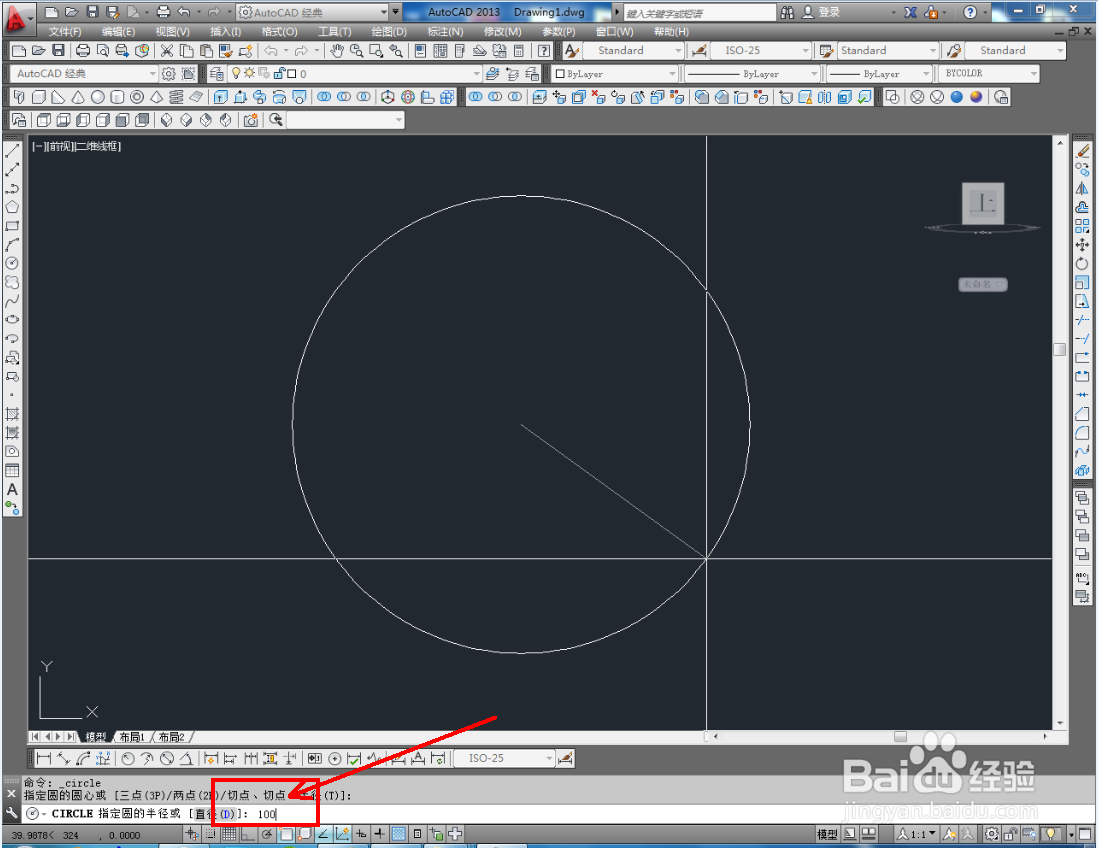This screenshot has width=1098, height=848.
Task: Click the 1:1 annotation scale button
Action: click(x=918, y=834)
